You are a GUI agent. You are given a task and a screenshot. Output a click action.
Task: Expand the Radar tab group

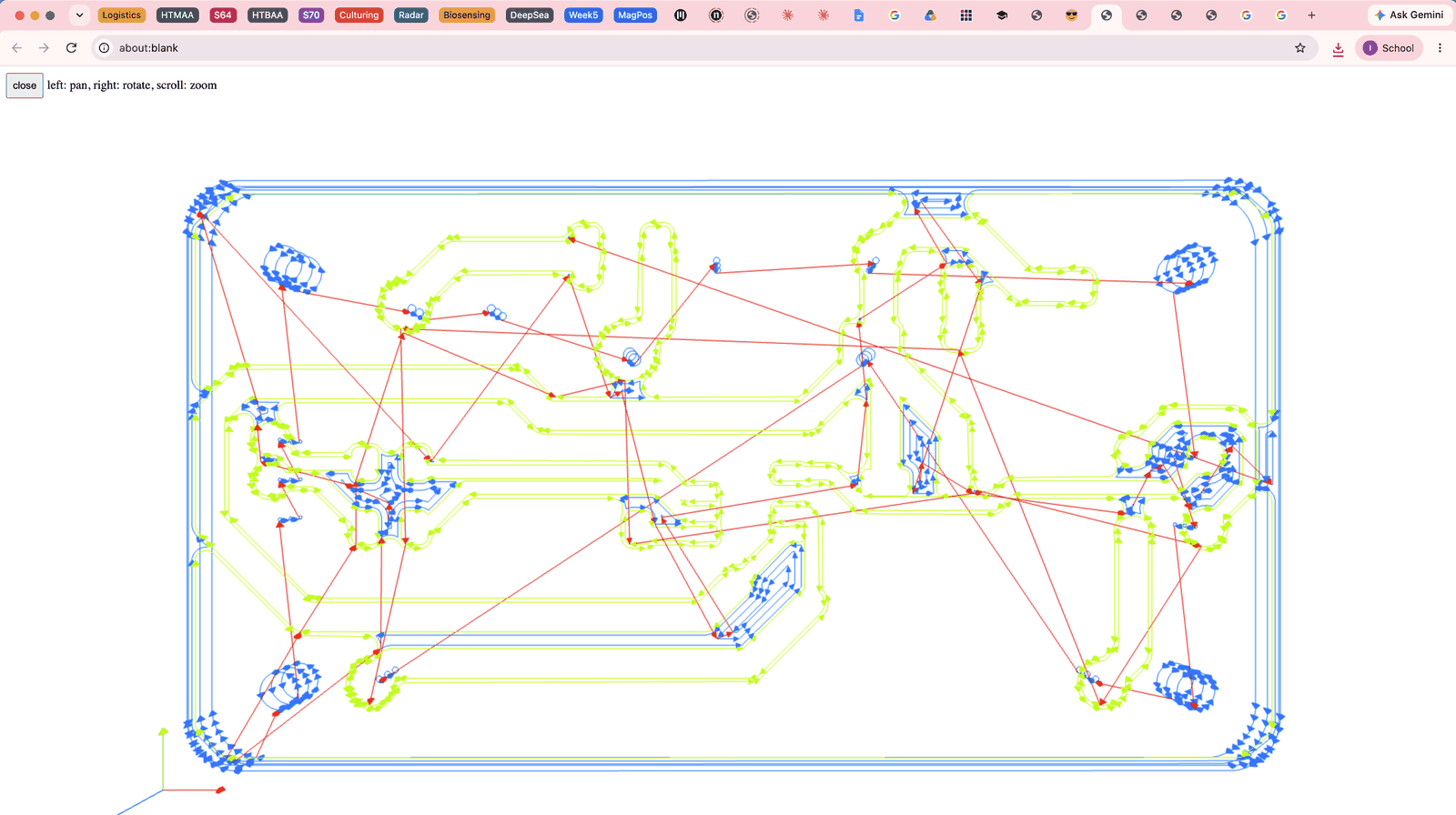coord(411,15)
